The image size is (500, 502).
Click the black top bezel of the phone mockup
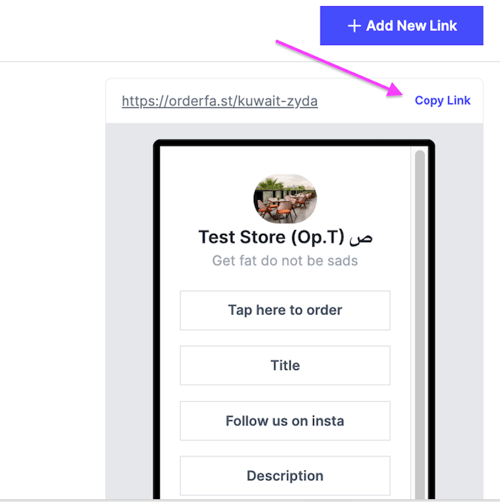pyautogui.click(x=294, y=143)
